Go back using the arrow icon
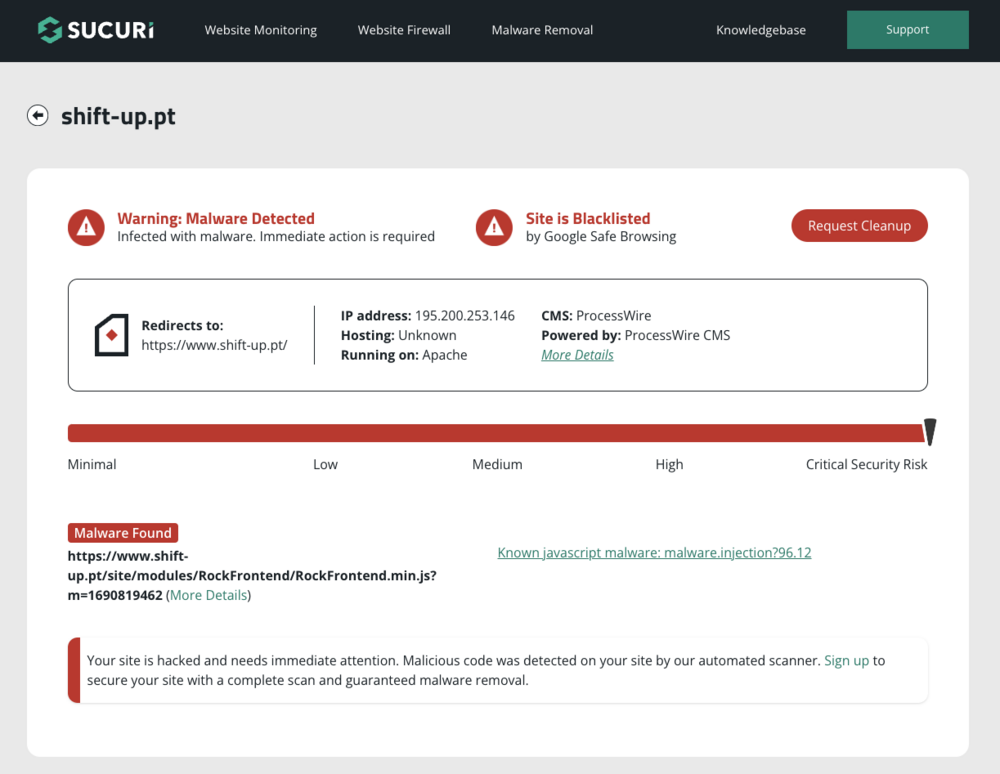 pyautogui.click(x=38, y=116)
